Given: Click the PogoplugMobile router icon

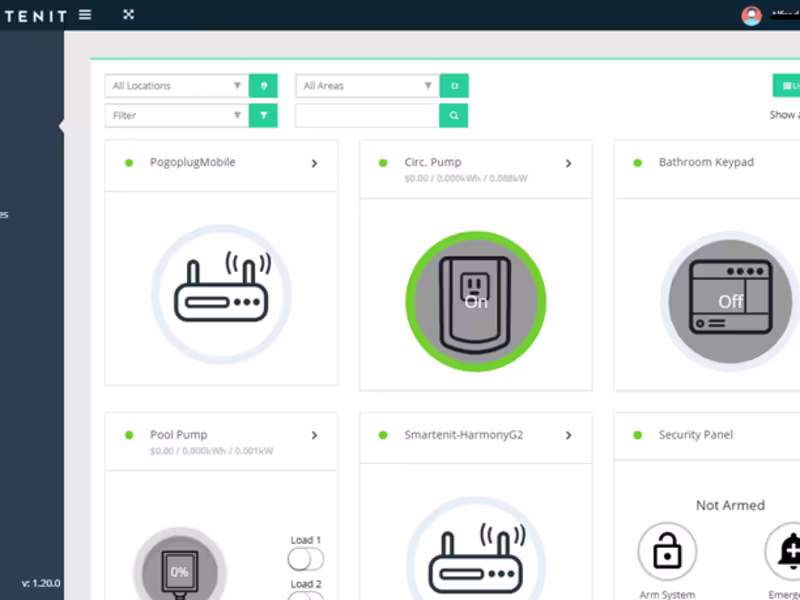Looking at the screenshot, I should coord(221,294).
